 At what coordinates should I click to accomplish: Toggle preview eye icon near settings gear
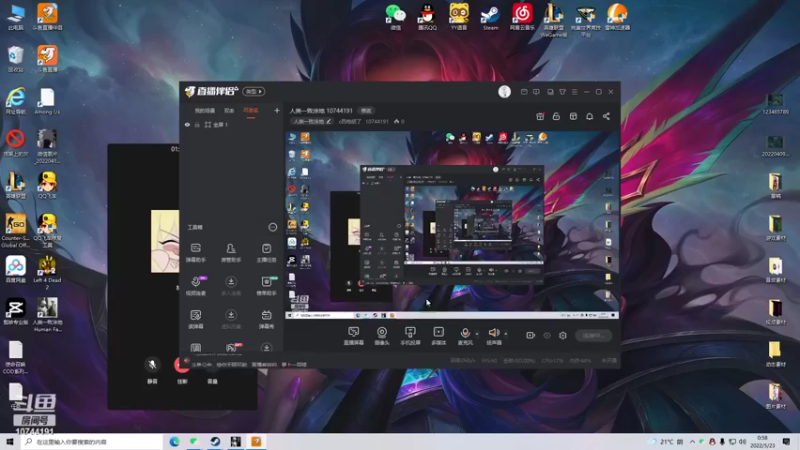coord(547,335)
